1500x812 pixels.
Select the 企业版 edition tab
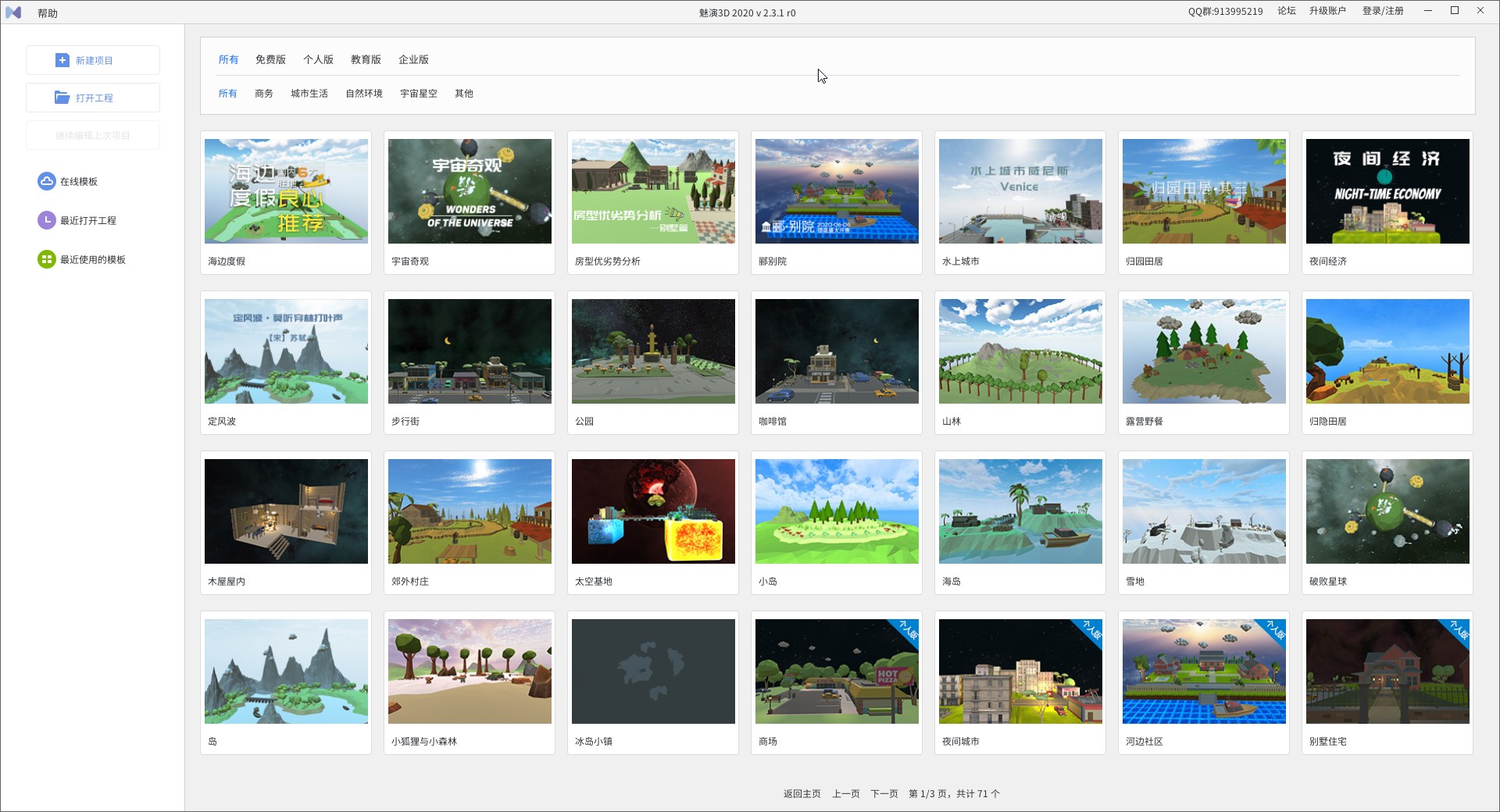413,59
